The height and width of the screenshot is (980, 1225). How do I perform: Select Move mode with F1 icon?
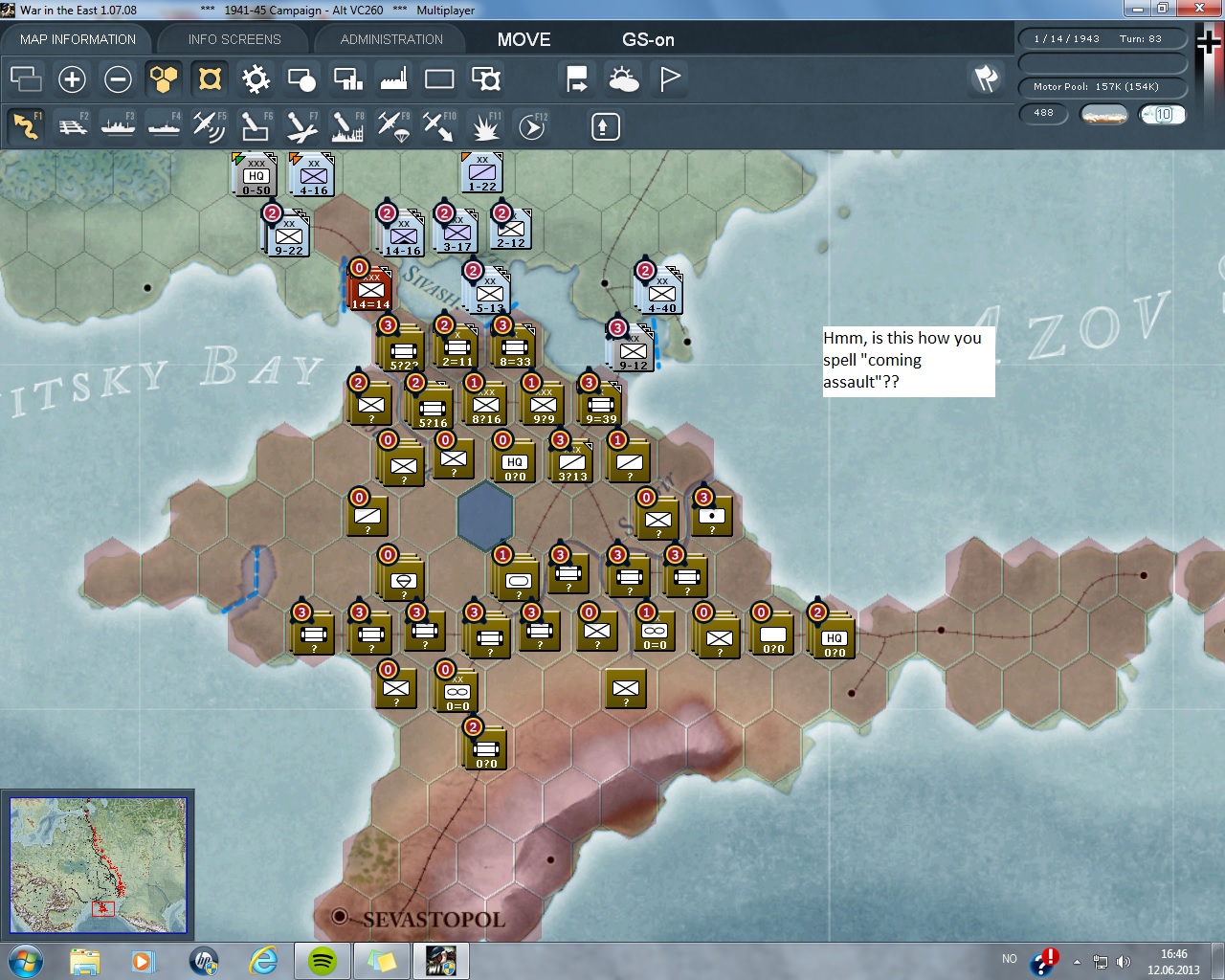[x=26, y=126]
